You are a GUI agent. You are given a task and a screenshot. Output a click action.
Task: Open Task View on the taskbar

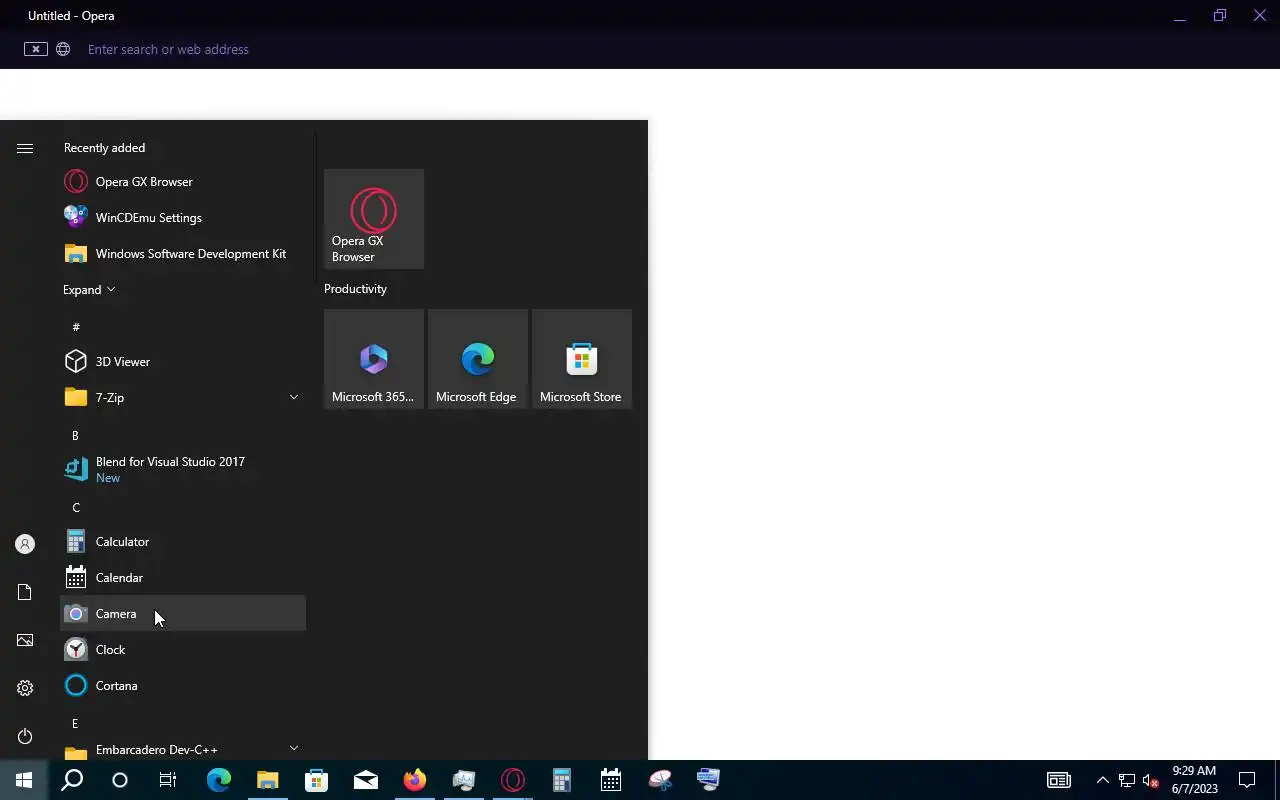[x=168, y=780]
